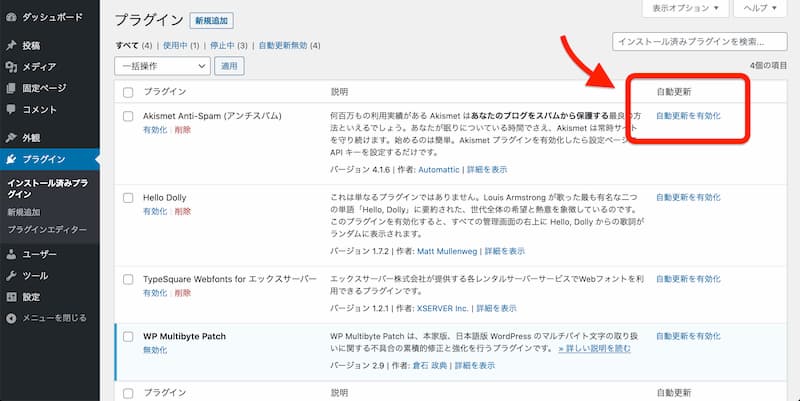This screenshot has width=800, height=401.
Task: View Hello Dolly details via 詳細を表示
Action: (505, 251)
